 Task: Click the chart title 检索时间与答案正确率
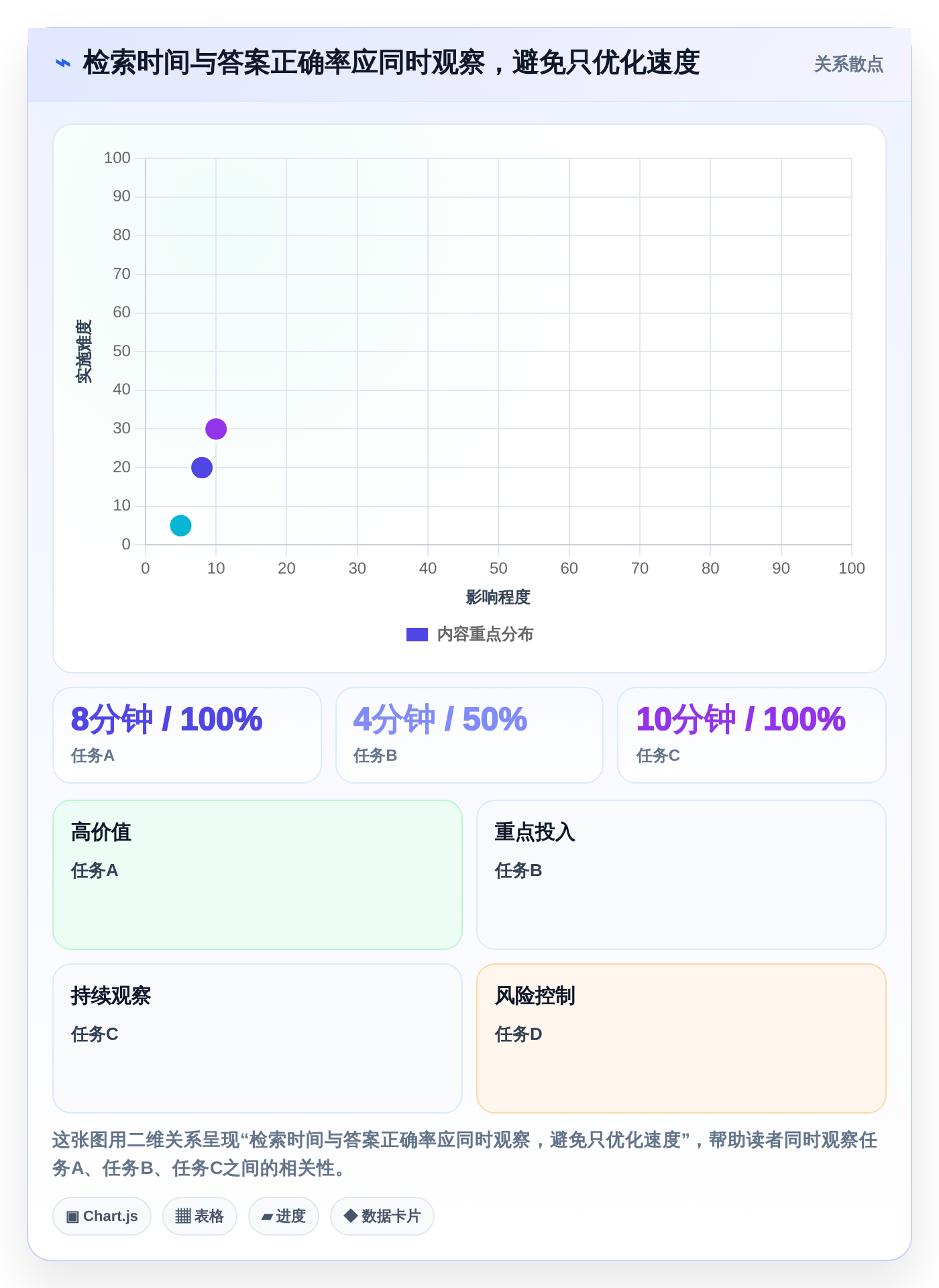391,64
